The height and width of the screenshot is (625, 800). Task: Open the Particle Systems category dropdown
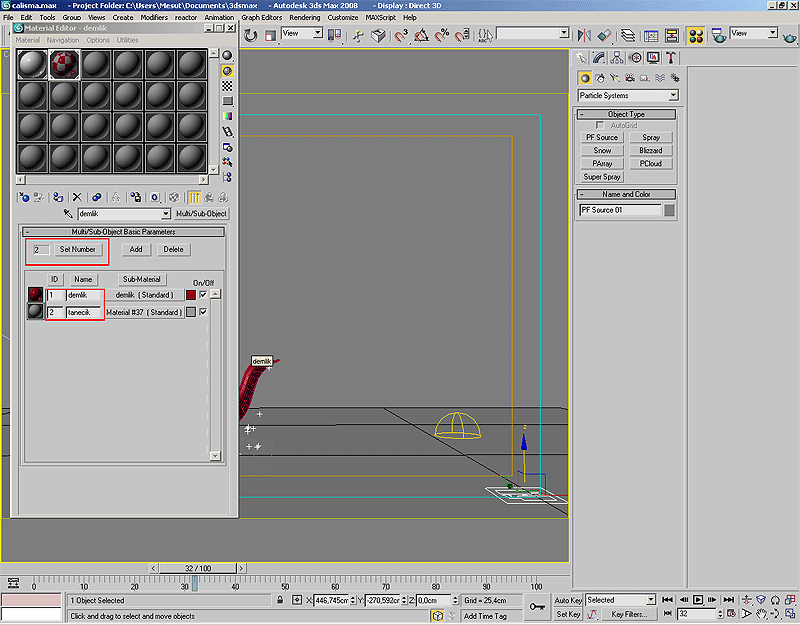point(673,96)
